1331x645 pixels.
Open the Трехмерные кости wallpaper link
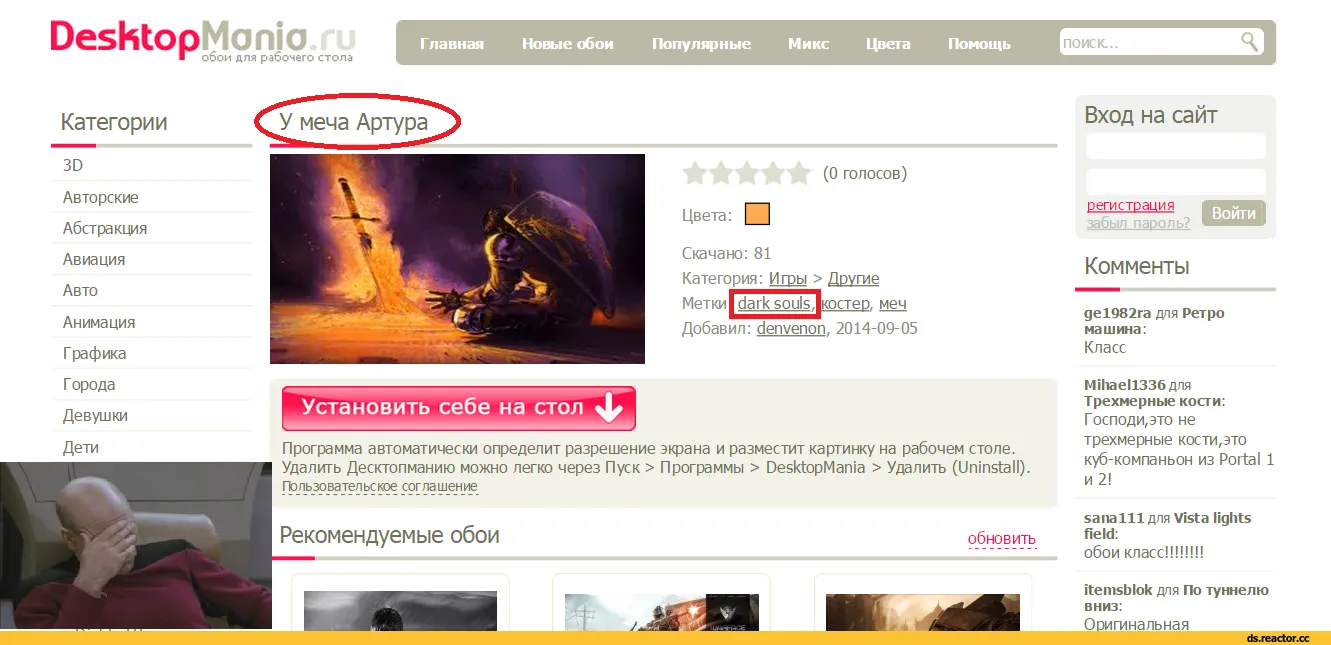[1152, 401]
